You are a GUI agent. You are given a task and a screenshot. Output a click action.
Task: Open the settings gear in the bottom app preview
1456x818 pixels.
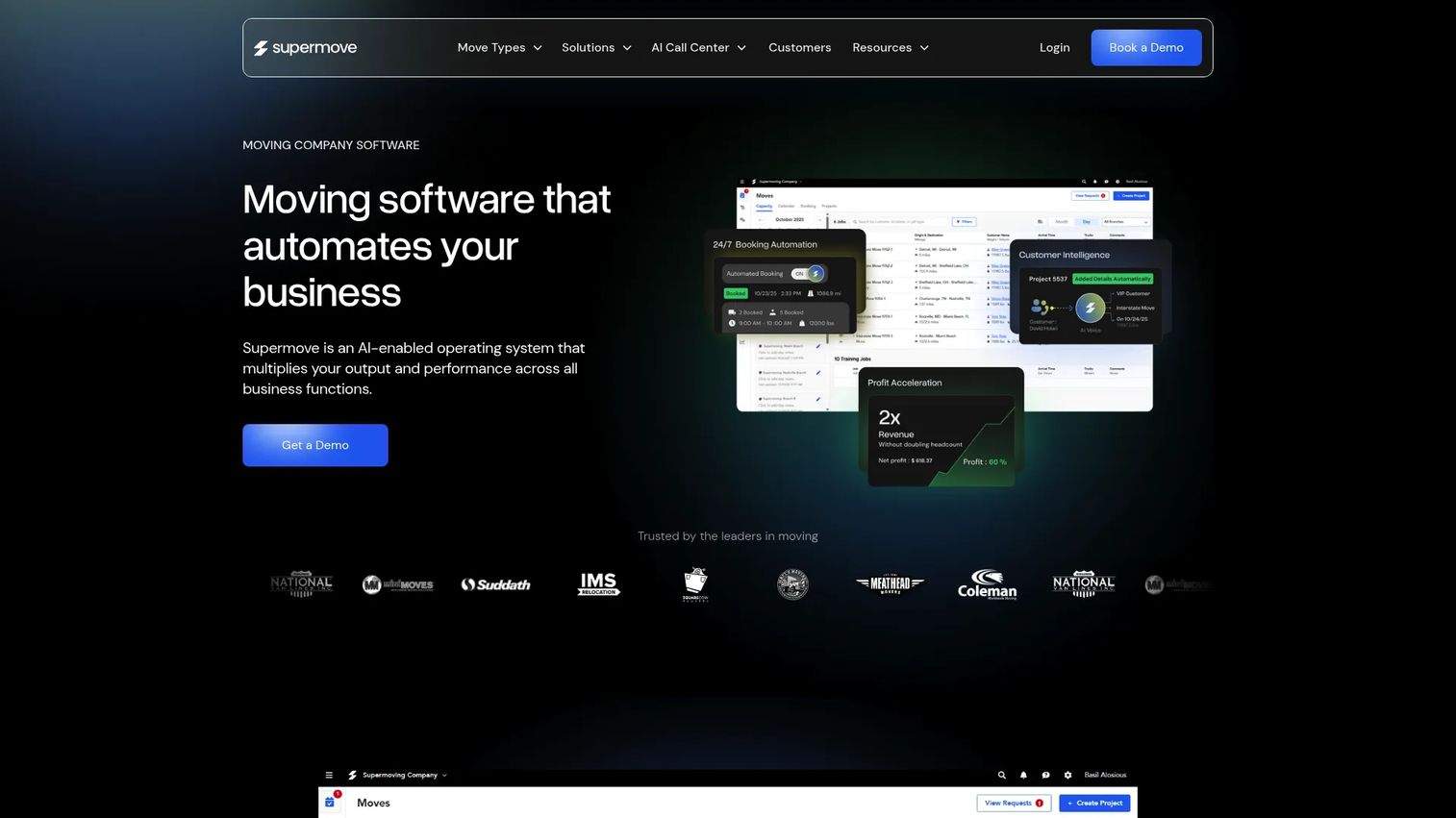point(1067,775)
